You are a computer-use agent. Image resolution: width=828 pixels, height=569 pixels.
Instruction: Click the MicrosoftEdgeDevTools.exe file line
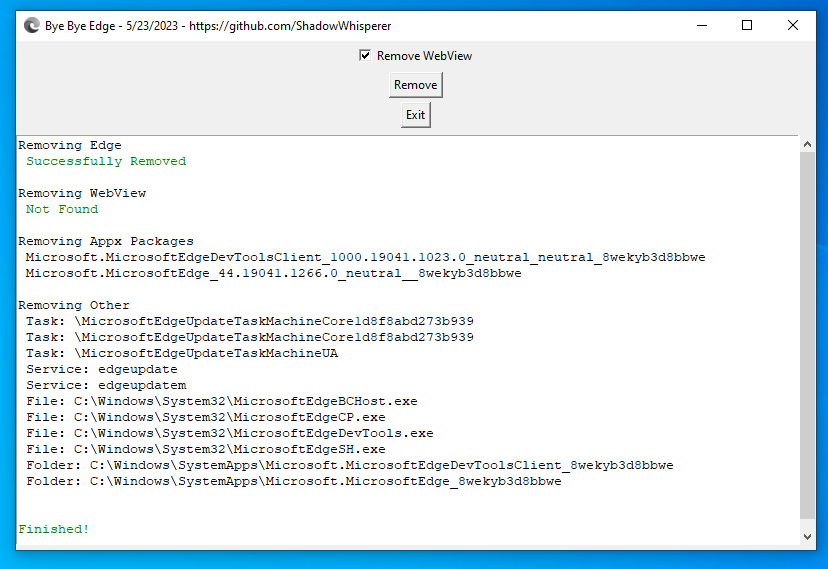(230, 433)
